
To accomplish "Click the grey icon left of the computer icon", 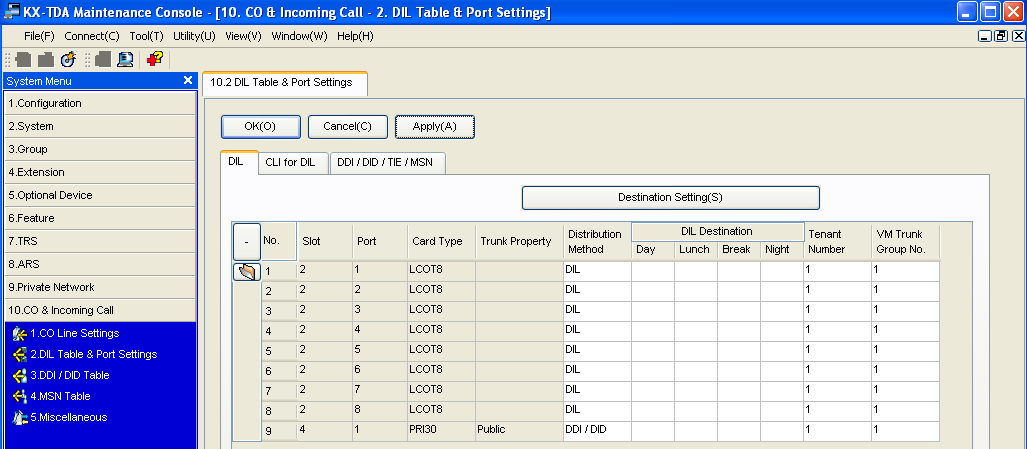I will click(103, 60).
